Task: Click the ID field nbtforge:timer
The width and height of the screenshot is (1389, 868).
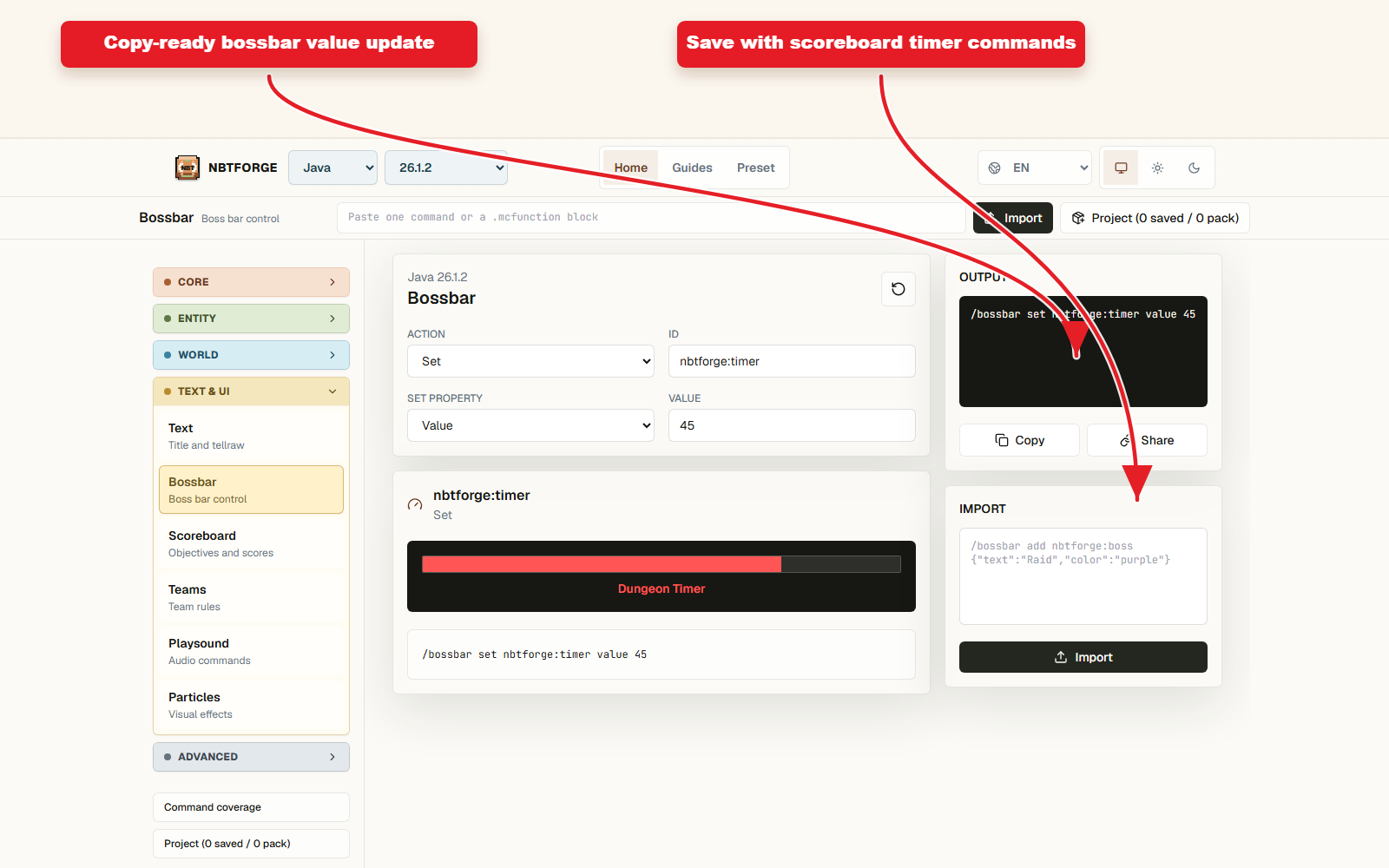Action: click(x=792, y=361)
